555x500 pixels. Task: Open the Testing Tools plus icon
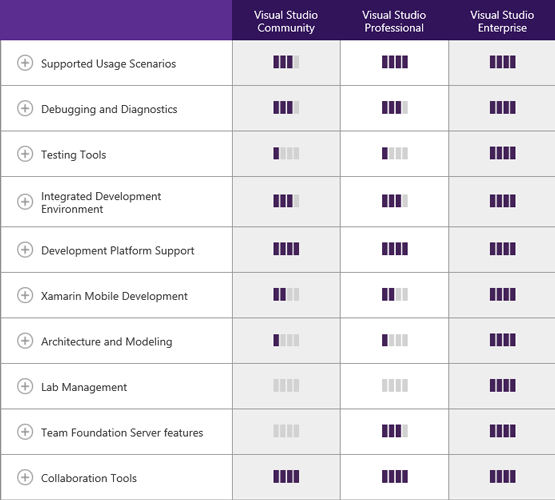tap(25, 154)
